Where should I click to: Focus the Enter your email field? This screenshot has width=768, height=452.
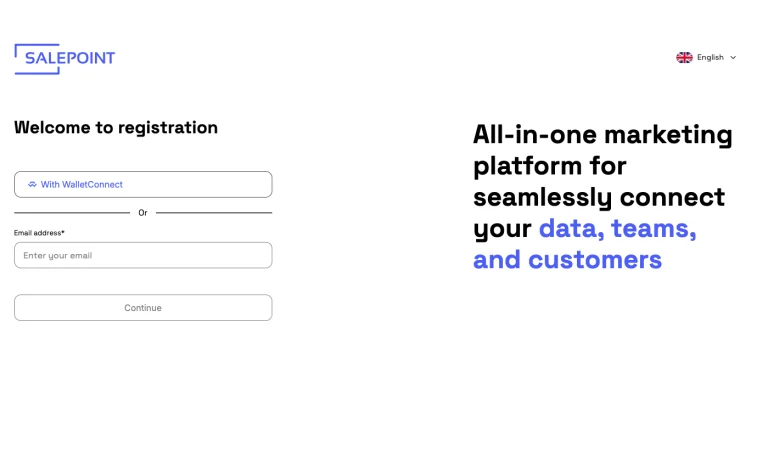point(143,255)
